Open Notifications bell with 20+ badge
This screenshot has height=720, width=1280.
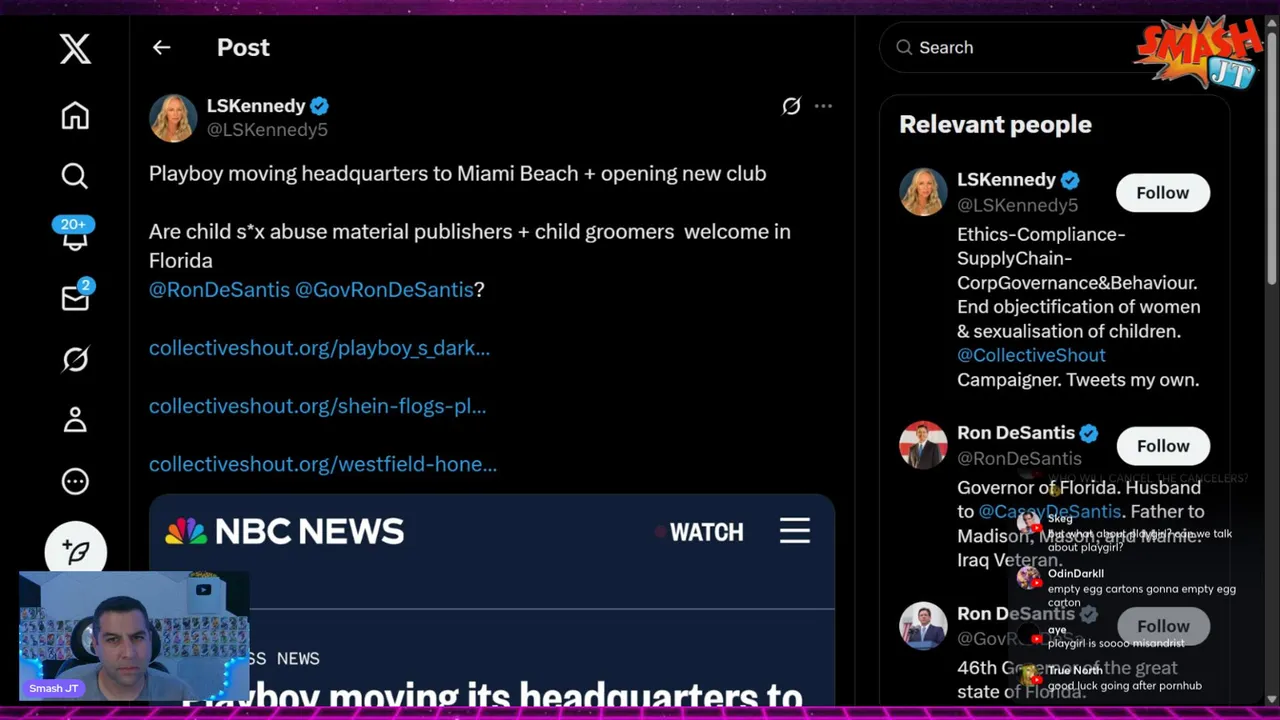(x=74, y=234)
